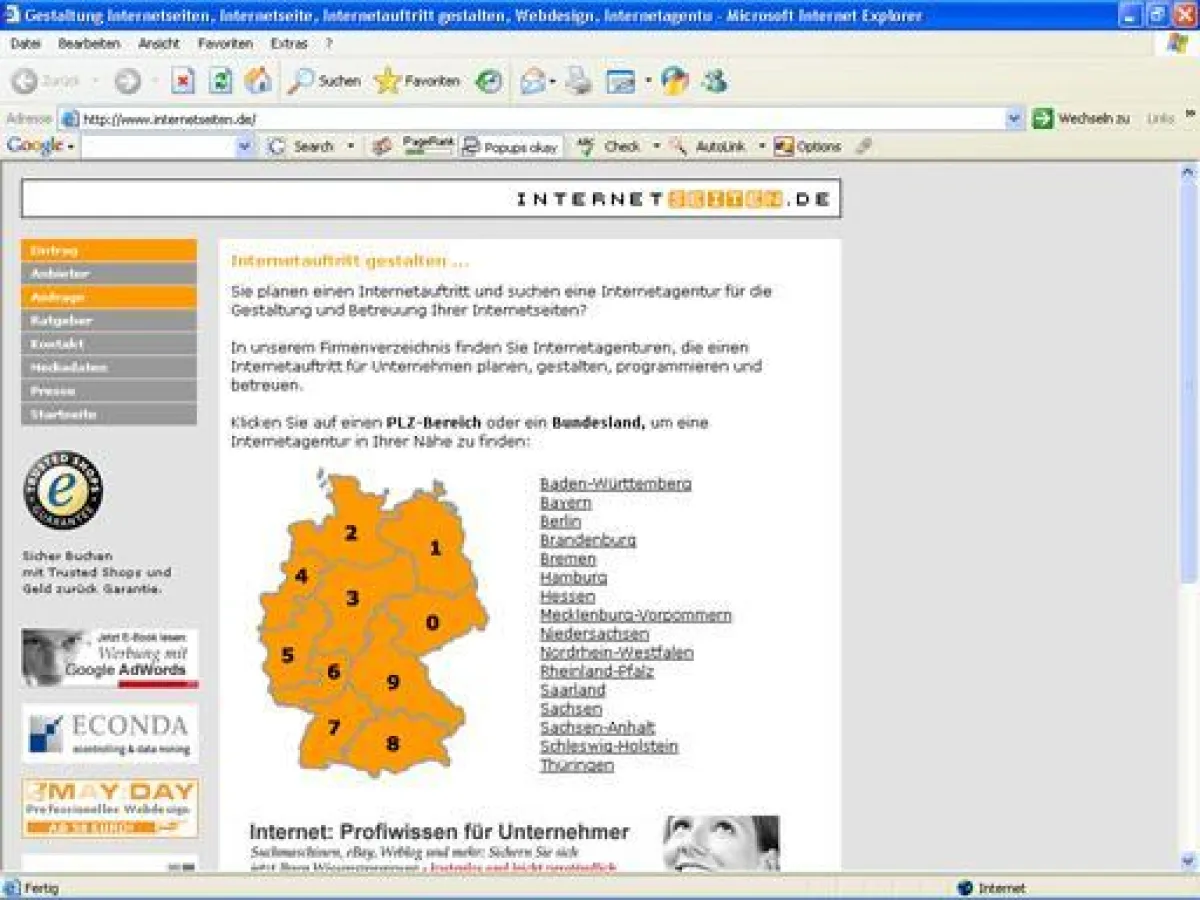The image size is (1200, 900).
Task: Expand the address bar dropdown arrow
Action: point(1014,119)
